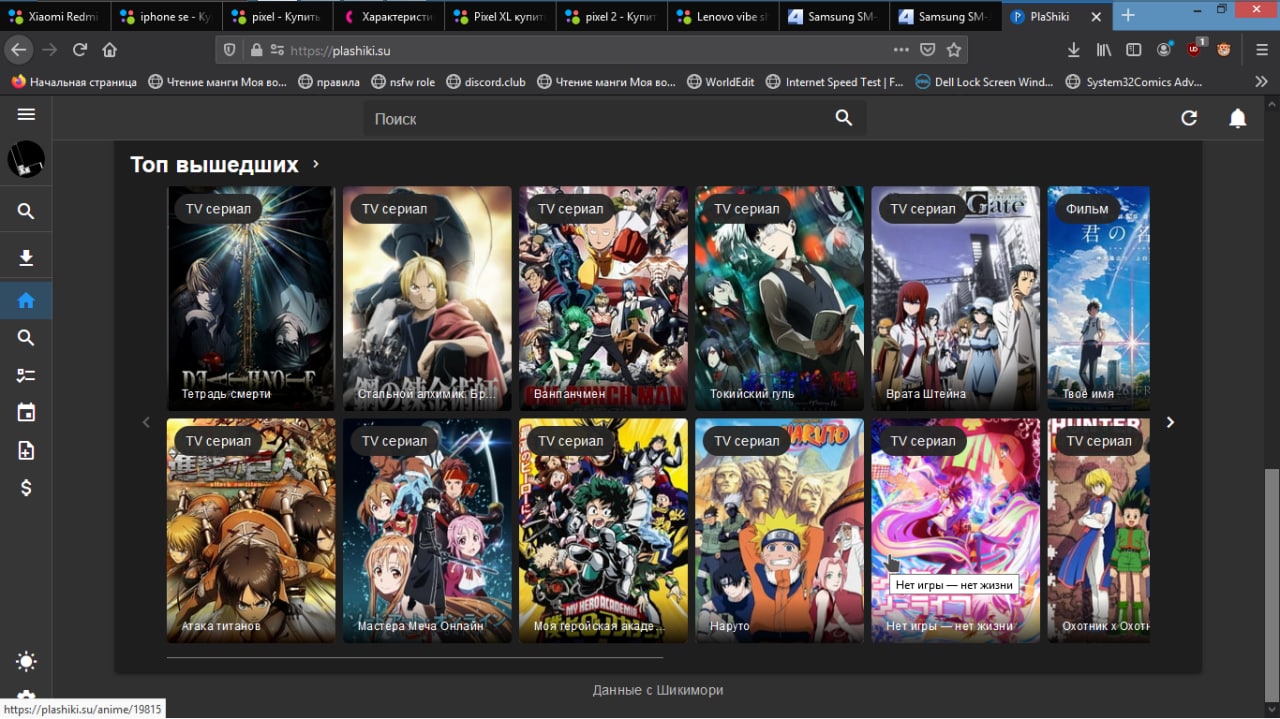This screenshot has width=1280, height=719.
Task: Open the Моя геройская академия card
Action: click(x=603, y=530)
